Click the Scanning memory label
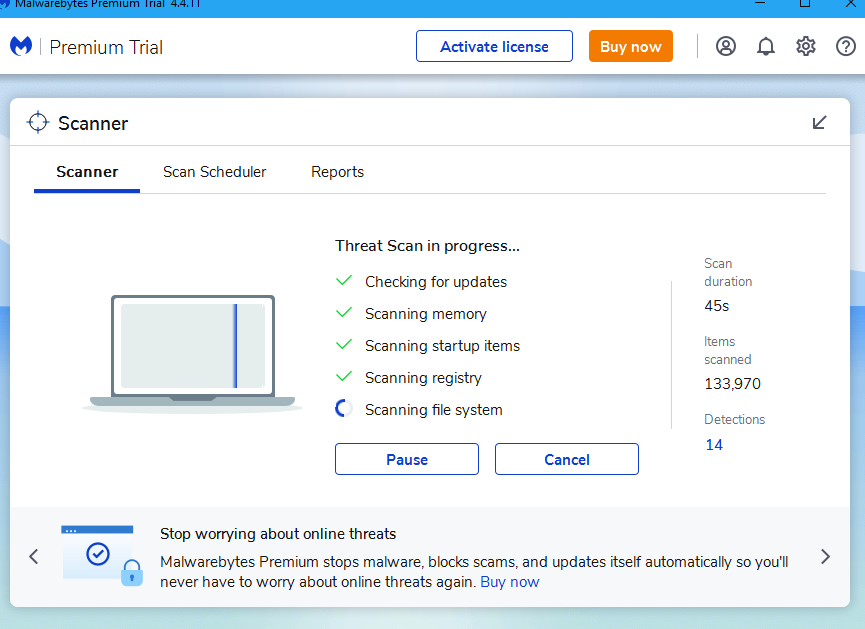Screen dimensions: 865x629 point(426,314)
